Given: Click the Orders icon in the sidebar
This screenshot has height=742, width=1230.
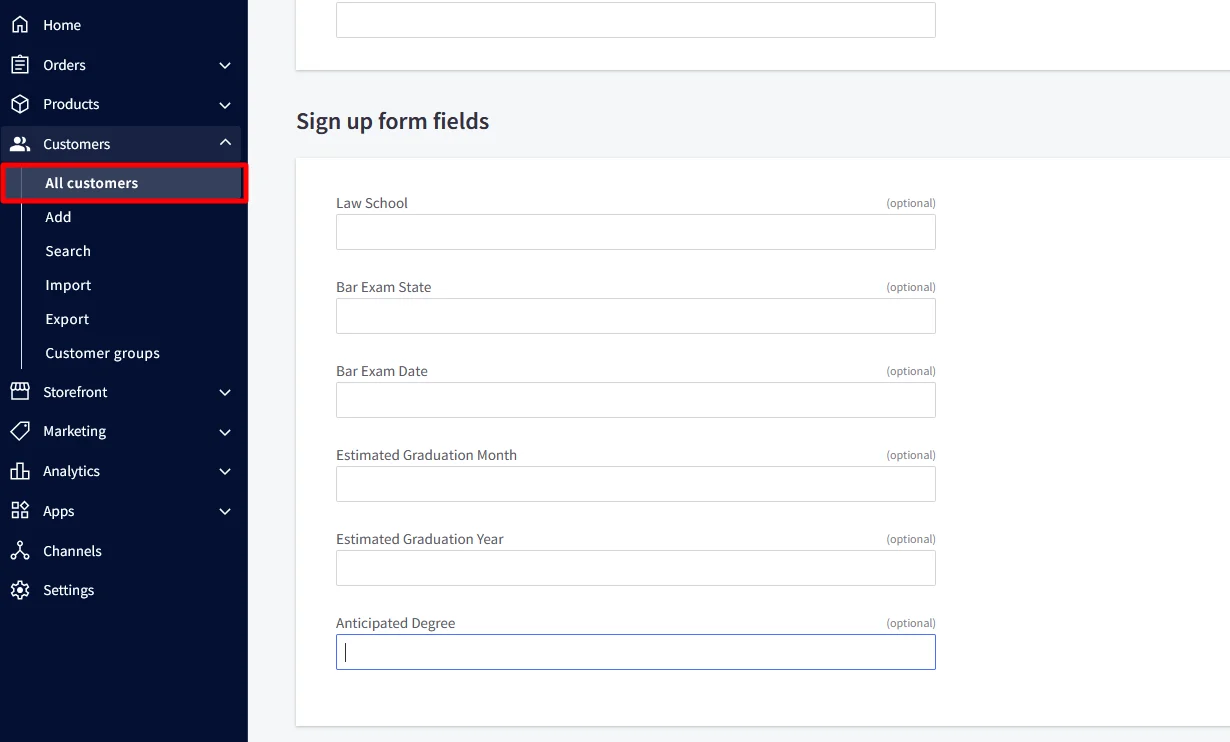Looking at the screenshot, I should click(21, 64).
